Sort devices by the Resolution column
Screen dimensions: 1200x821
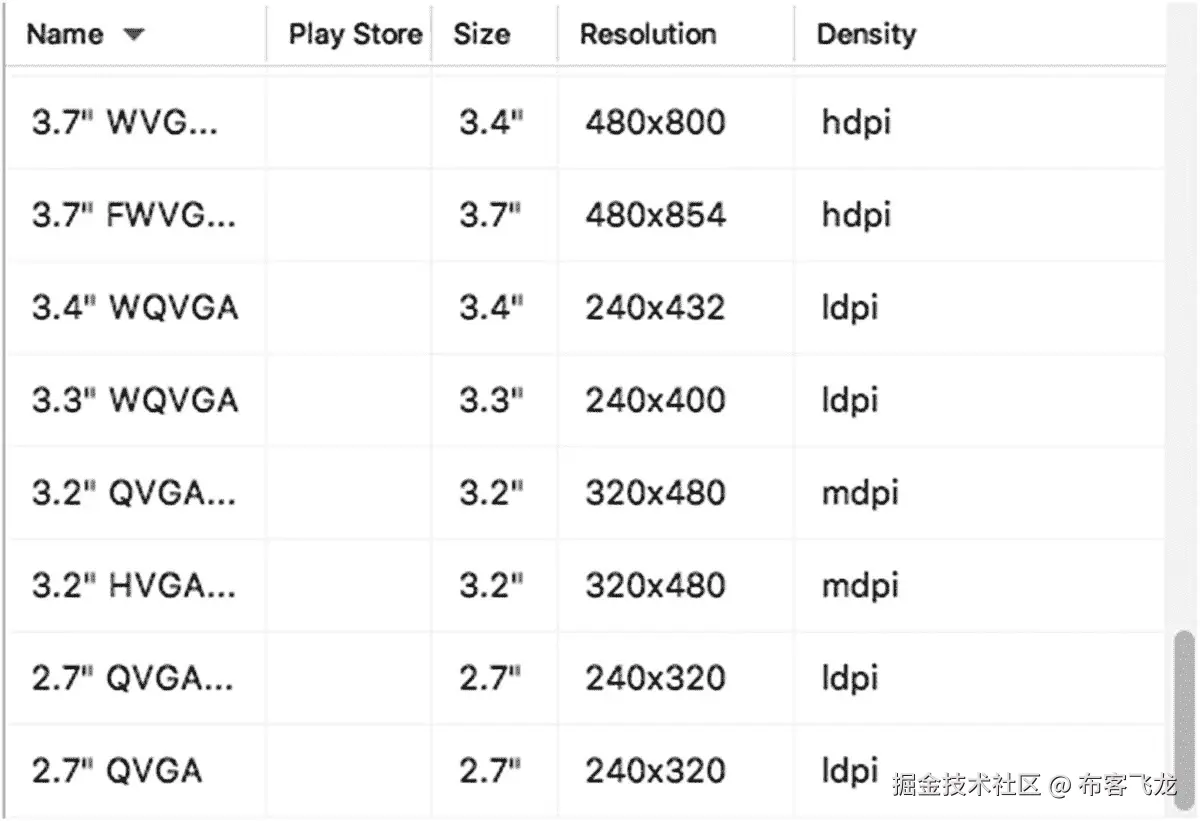click(647, 34)
